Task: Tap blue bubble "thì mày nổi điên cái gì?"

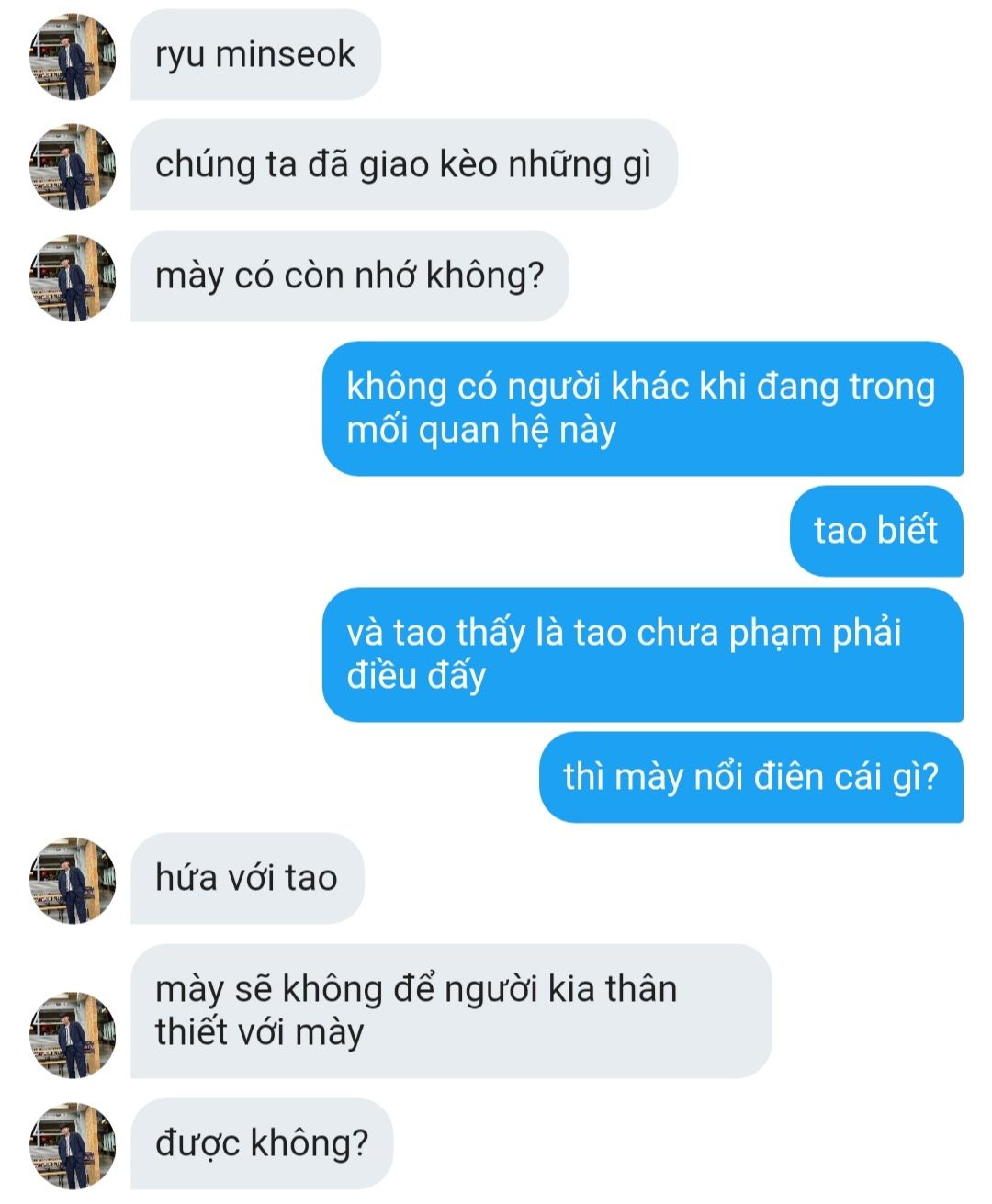Action: [x=750, y=777]
